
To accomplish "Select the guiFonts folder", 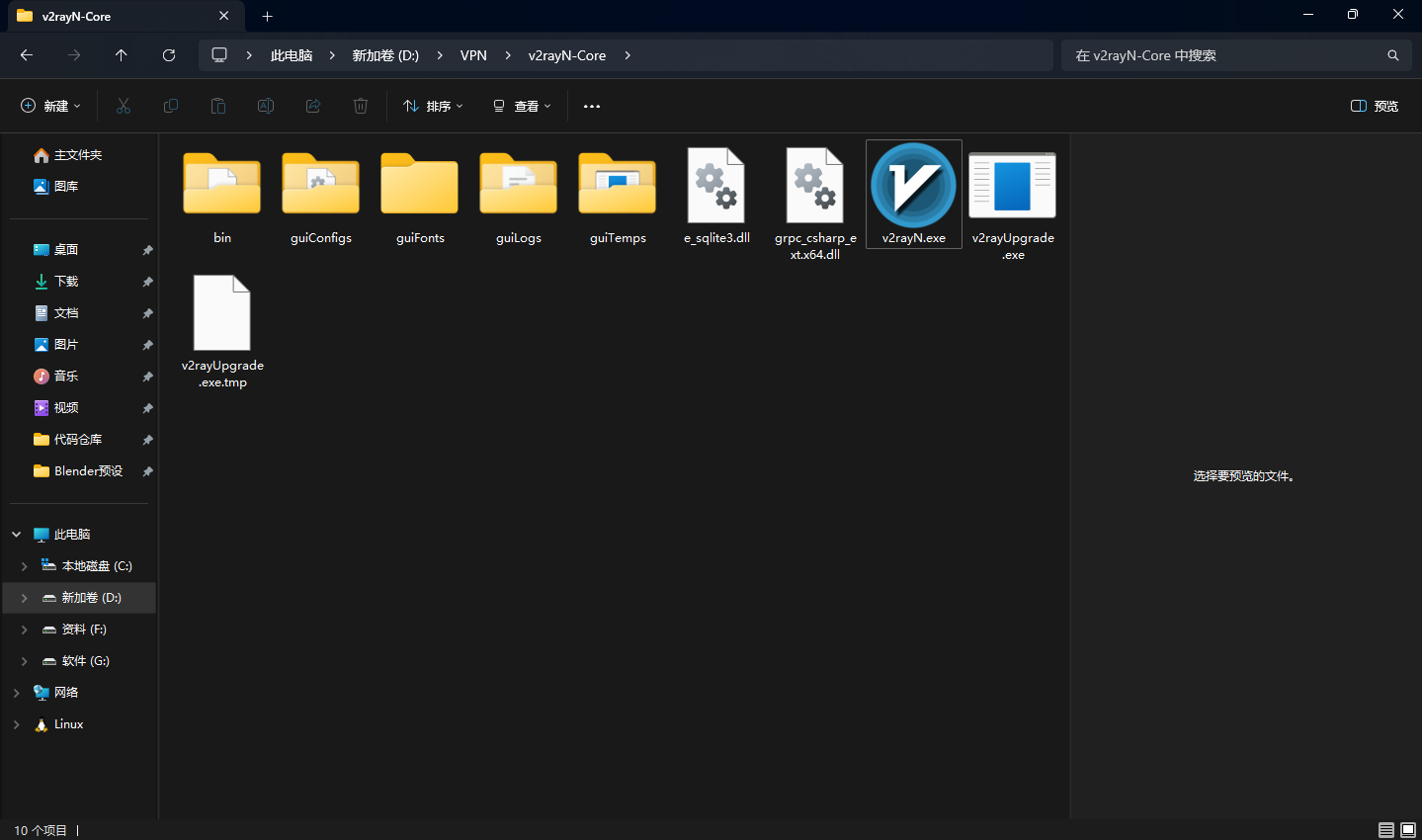I will [420, 197].
